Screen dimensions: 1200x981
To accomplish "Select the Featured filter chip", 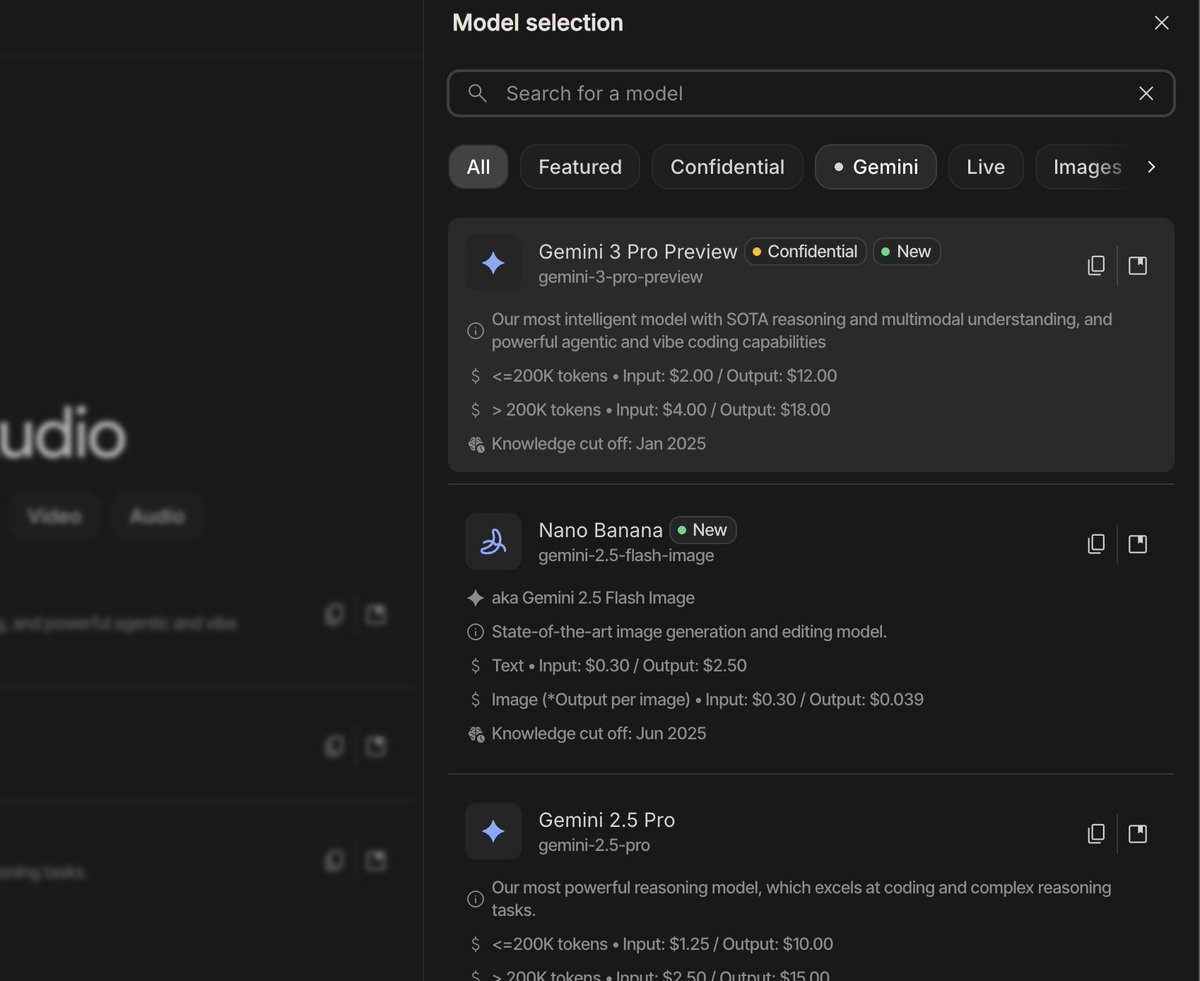I will [580, 167].
